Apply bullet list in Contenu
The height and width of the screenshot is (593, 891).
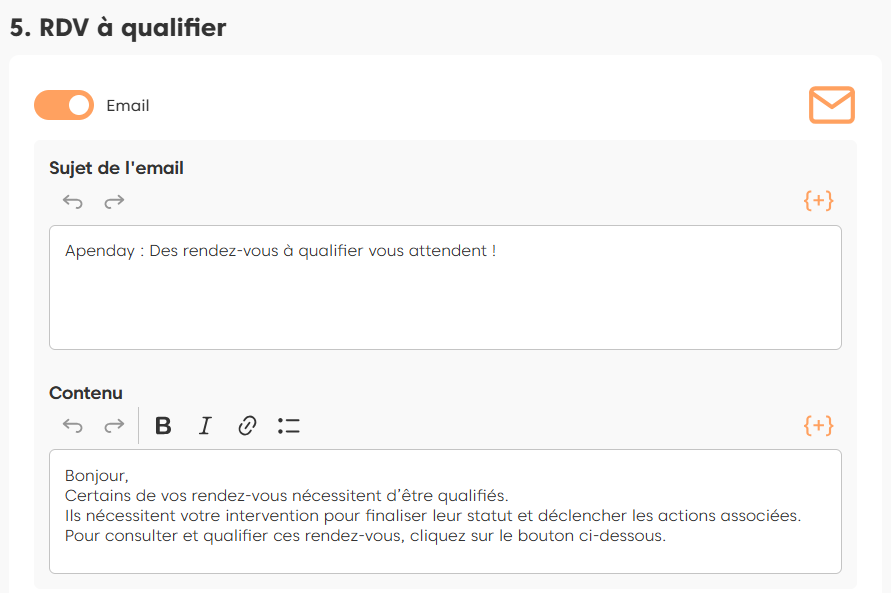289,426
